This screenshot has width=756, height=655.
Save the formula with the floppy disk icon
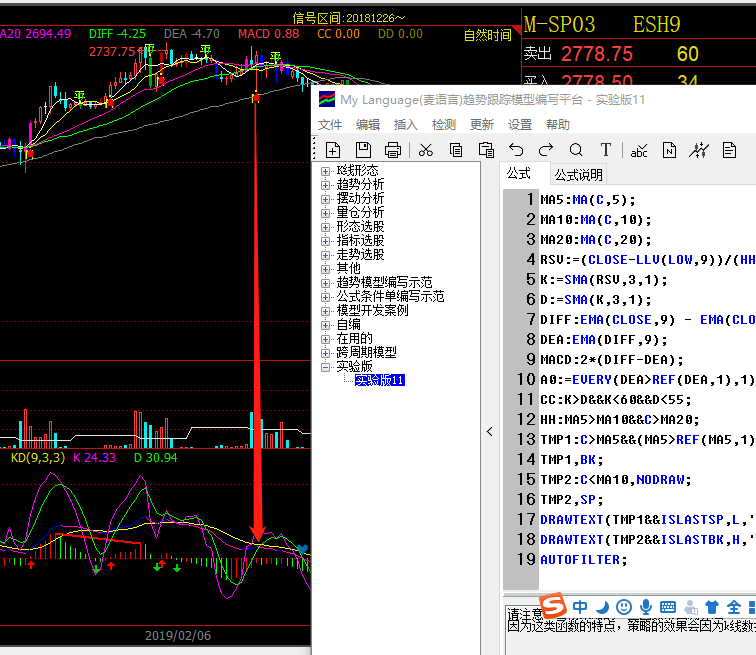(363, 150)
